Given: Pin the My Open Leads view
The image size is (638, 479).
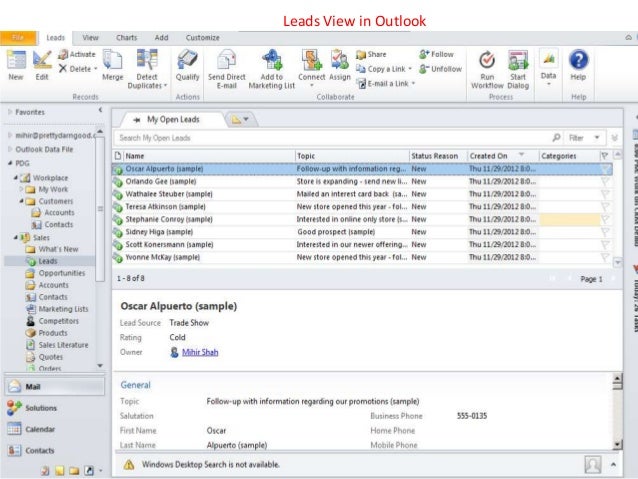Looking at the screenshot, I should coord(137,120).
